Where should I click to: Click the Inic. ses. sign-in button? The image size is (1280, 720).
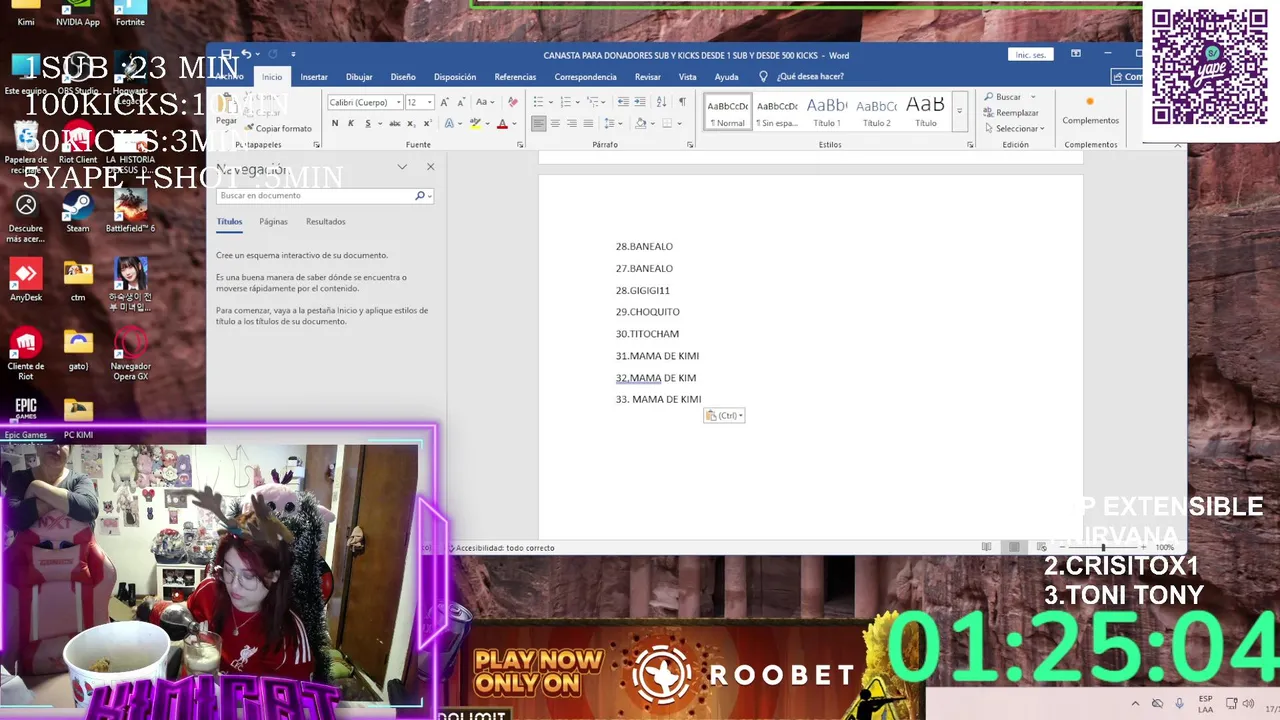click(x=1031, y=55)
